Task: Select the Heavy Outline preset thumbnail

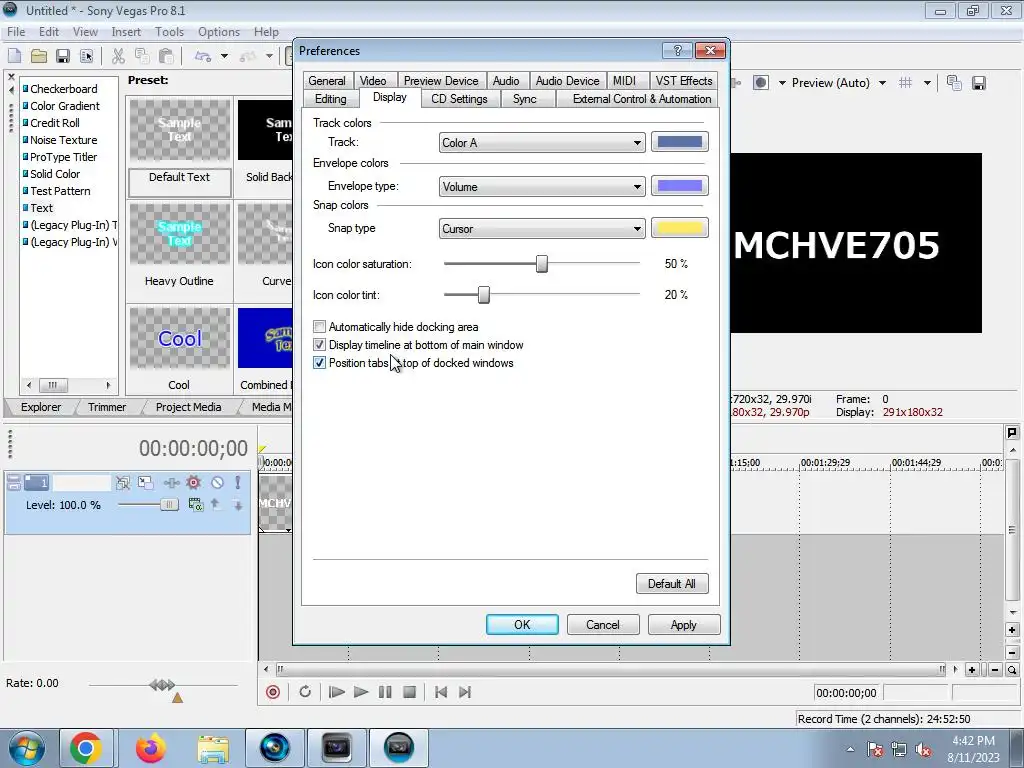Action: pos(180,234)
